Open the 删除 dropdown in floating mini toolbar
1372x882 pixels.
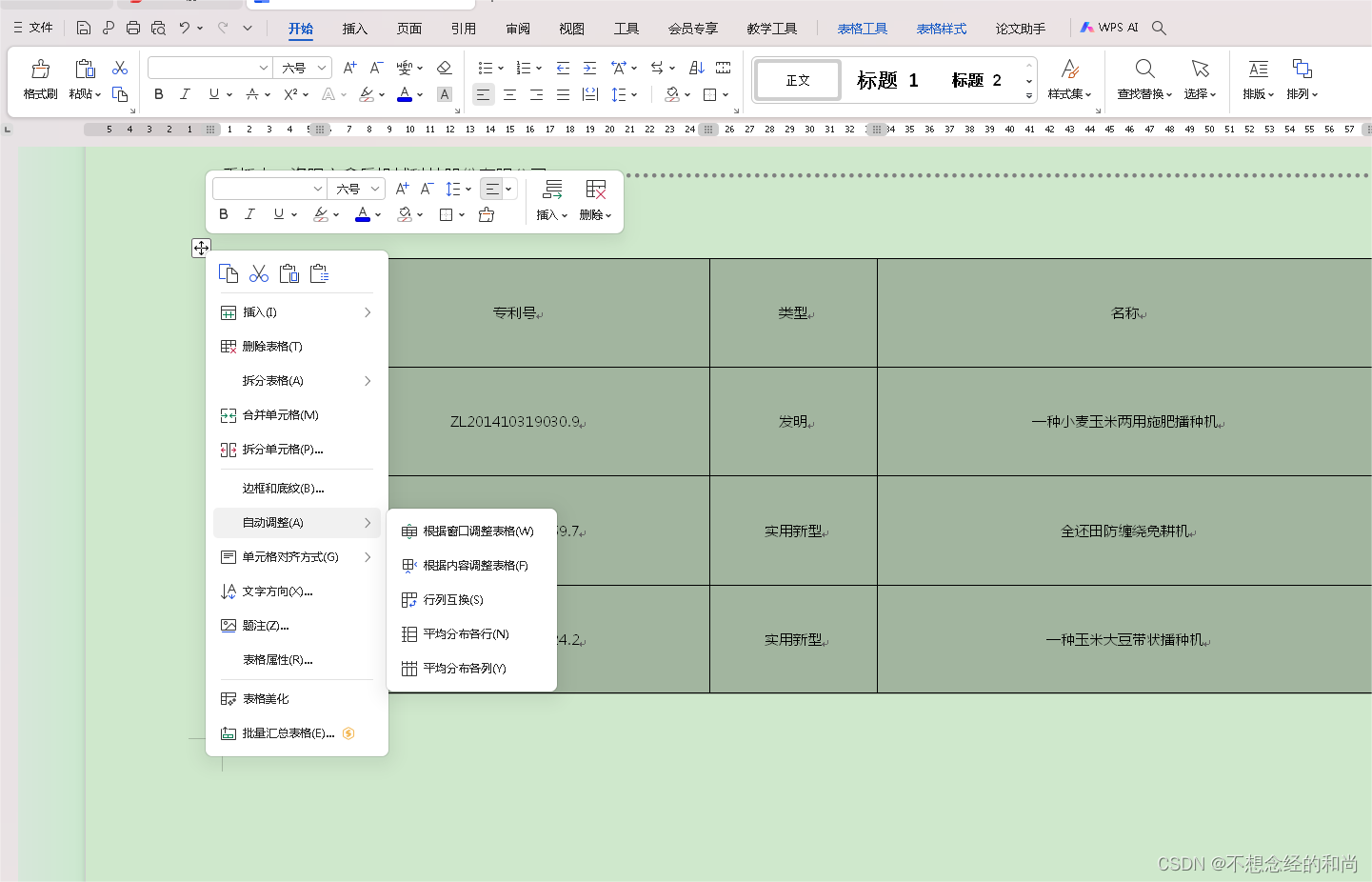pyautogui.click(x=595, y=214)
